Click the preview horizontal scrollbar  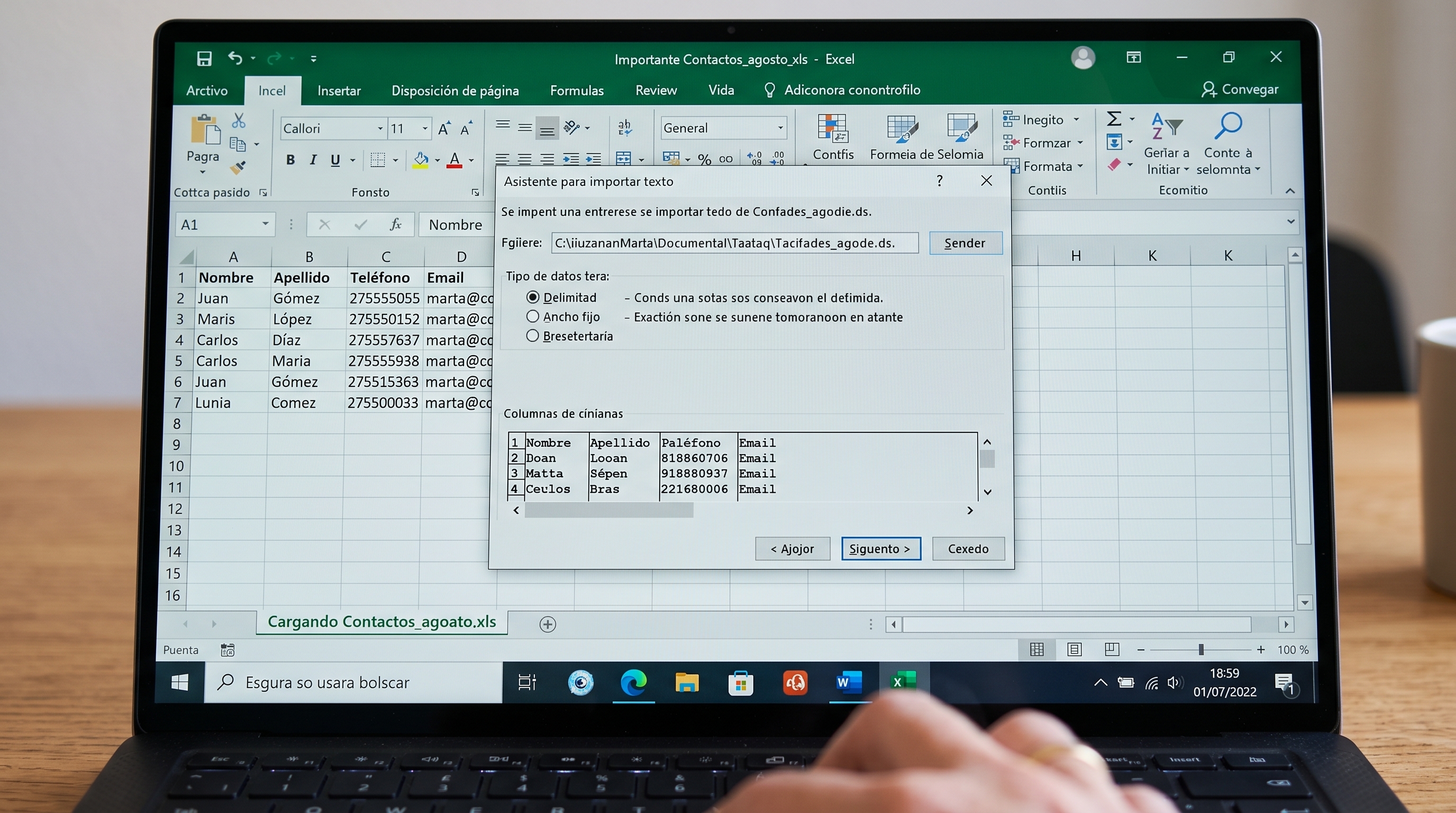point(609,511)
